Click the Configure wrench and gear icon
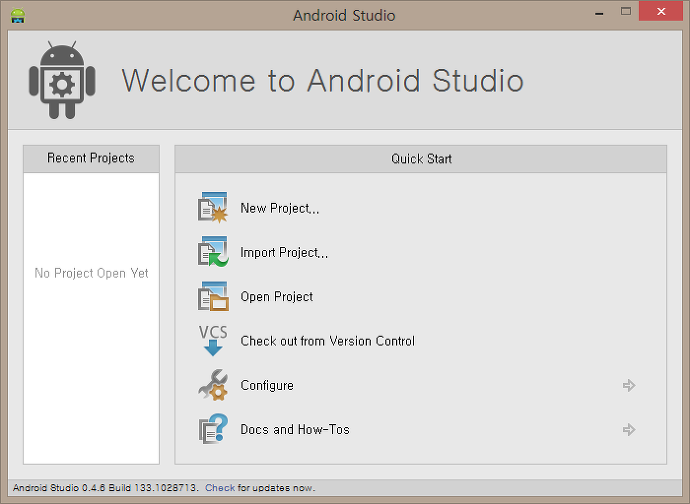 (x=213, y=385)
